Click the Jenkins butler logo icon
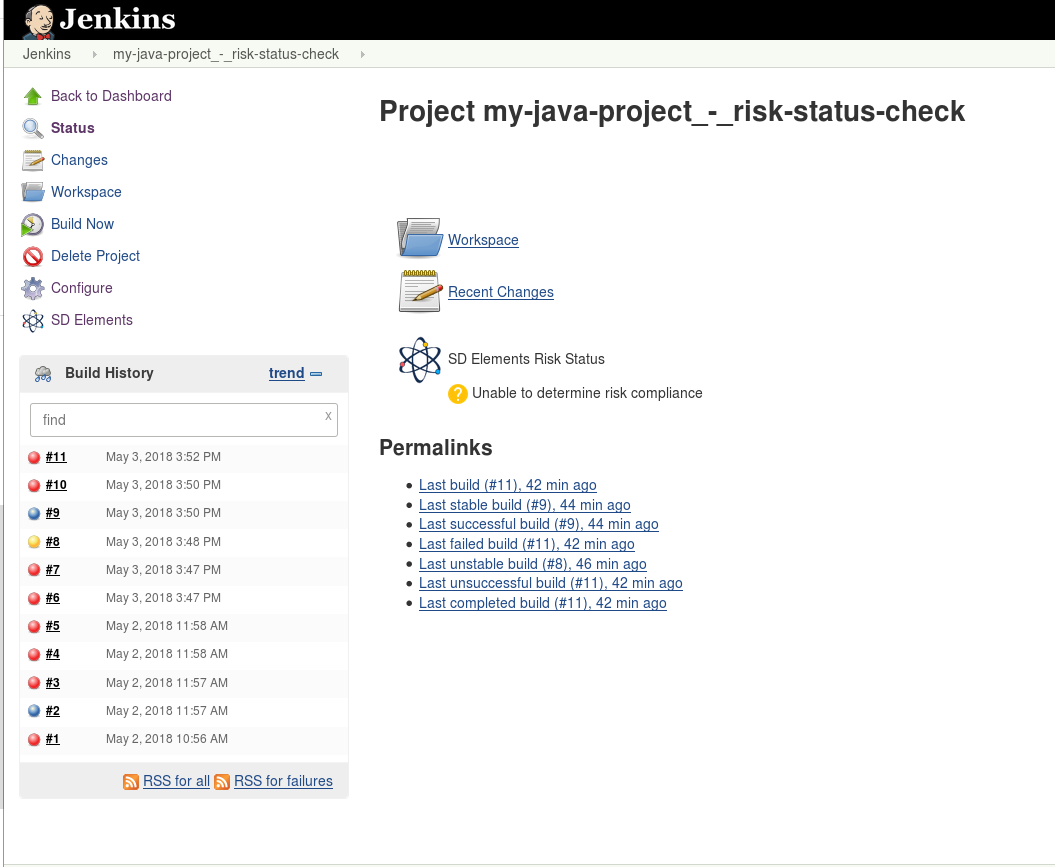Image resolution: width=1055 pixels, height=867 pixels. coord(38,21)
